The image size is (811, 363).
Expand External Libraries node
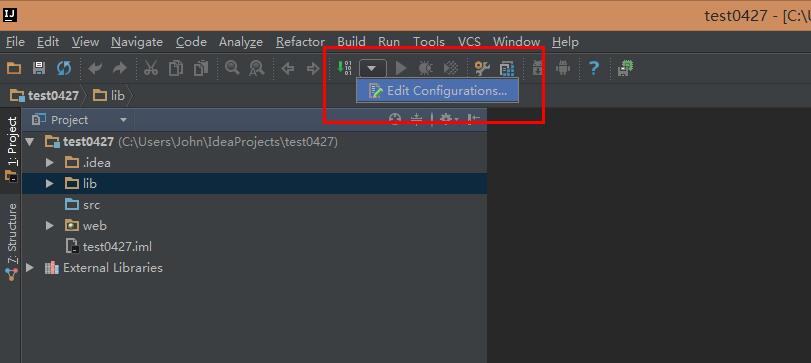[x=30, y=267]
